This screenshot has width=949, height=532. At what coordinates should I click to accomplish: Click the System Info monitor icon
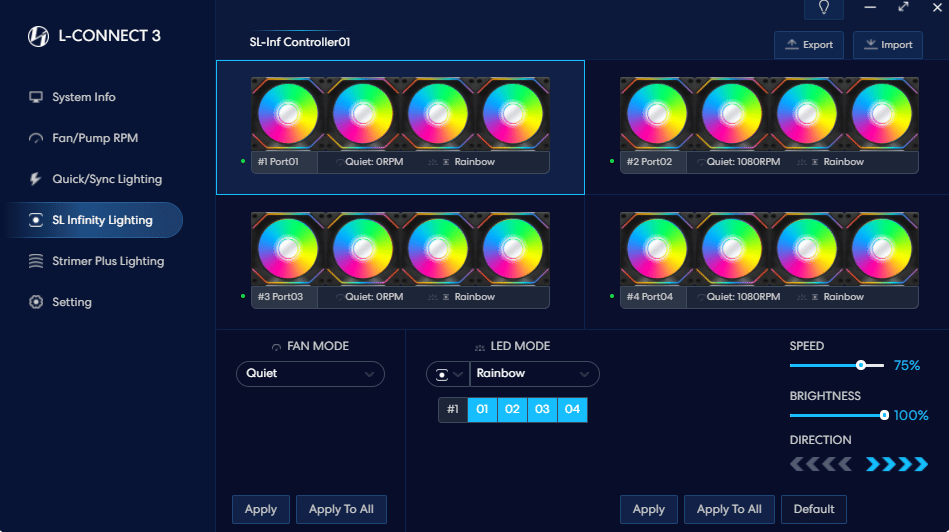36,97
